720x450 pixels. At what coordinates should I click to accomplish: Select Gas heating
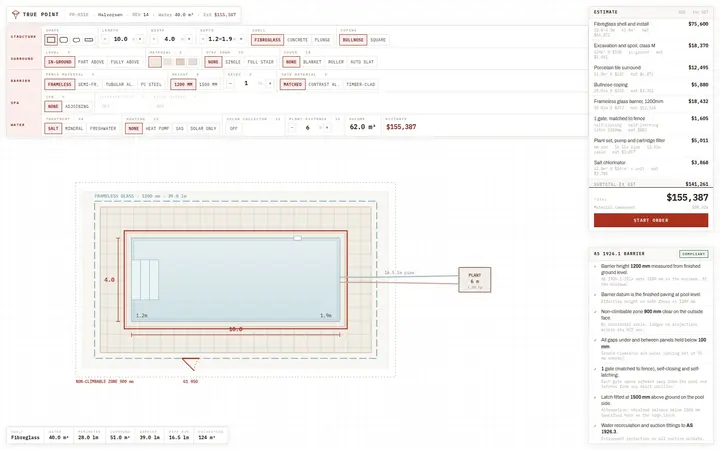pos(180,129)
